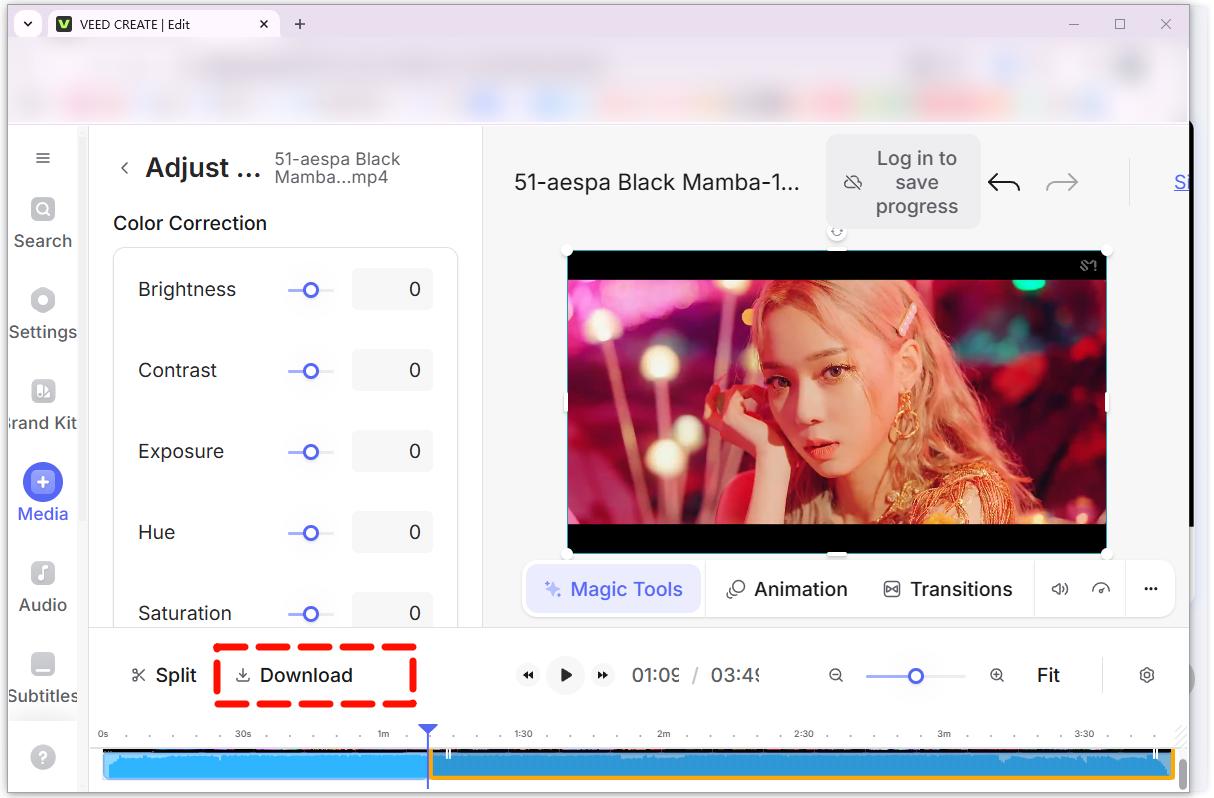Screen dimensions: 1214x798
Task: Click Log in to save progress
Action: 903,182
